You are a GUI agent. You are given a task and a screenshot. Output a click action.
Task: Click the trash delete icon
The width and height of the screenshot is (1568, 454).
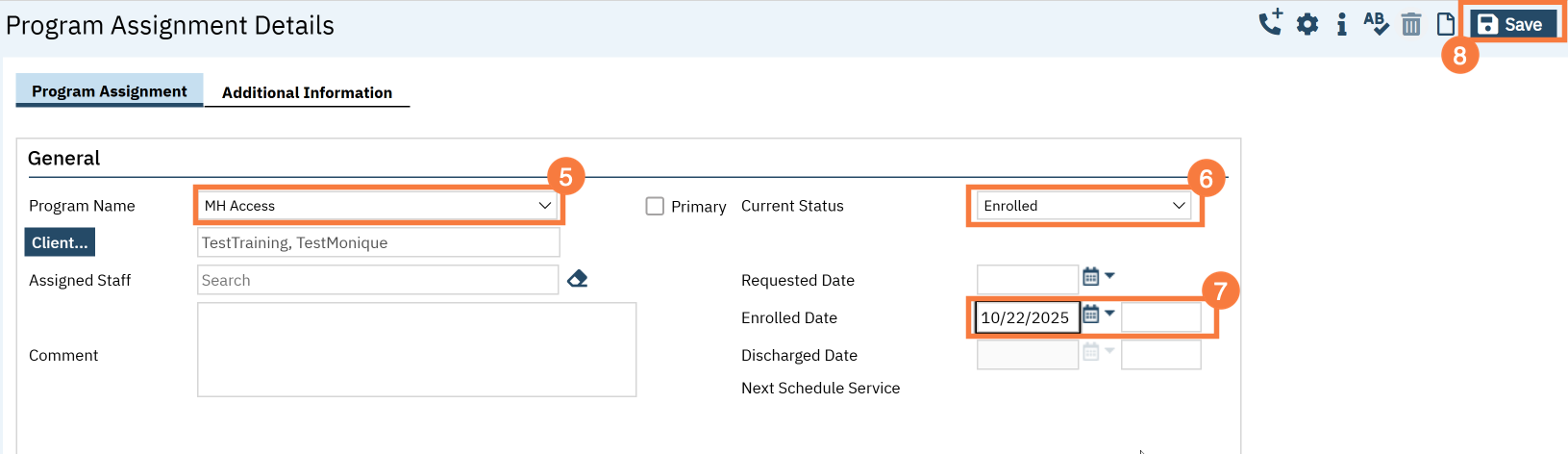click(1411, 25)
